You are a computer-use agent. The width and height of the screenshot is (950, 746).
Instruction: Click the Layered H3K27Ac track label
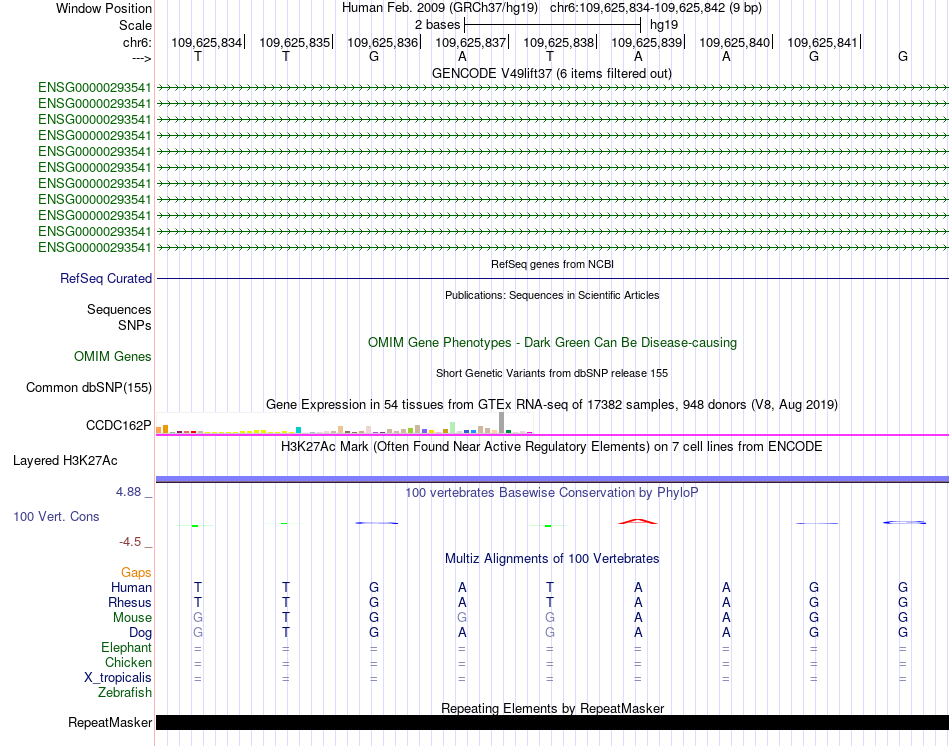[x=65, y=461]
